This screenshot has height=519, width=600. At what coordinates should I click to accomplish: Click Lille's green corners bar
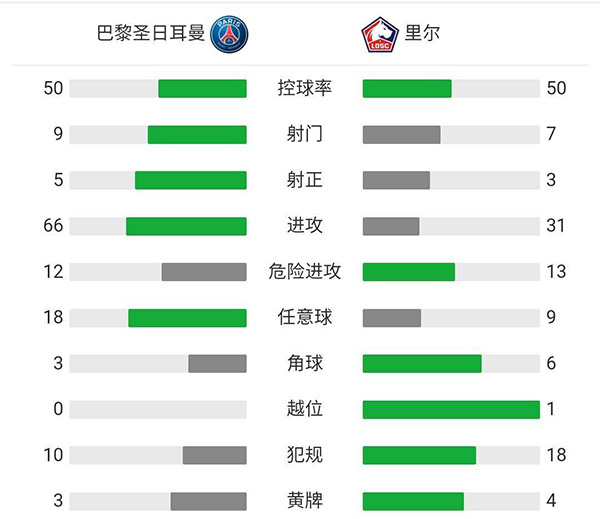click(422, 363)
